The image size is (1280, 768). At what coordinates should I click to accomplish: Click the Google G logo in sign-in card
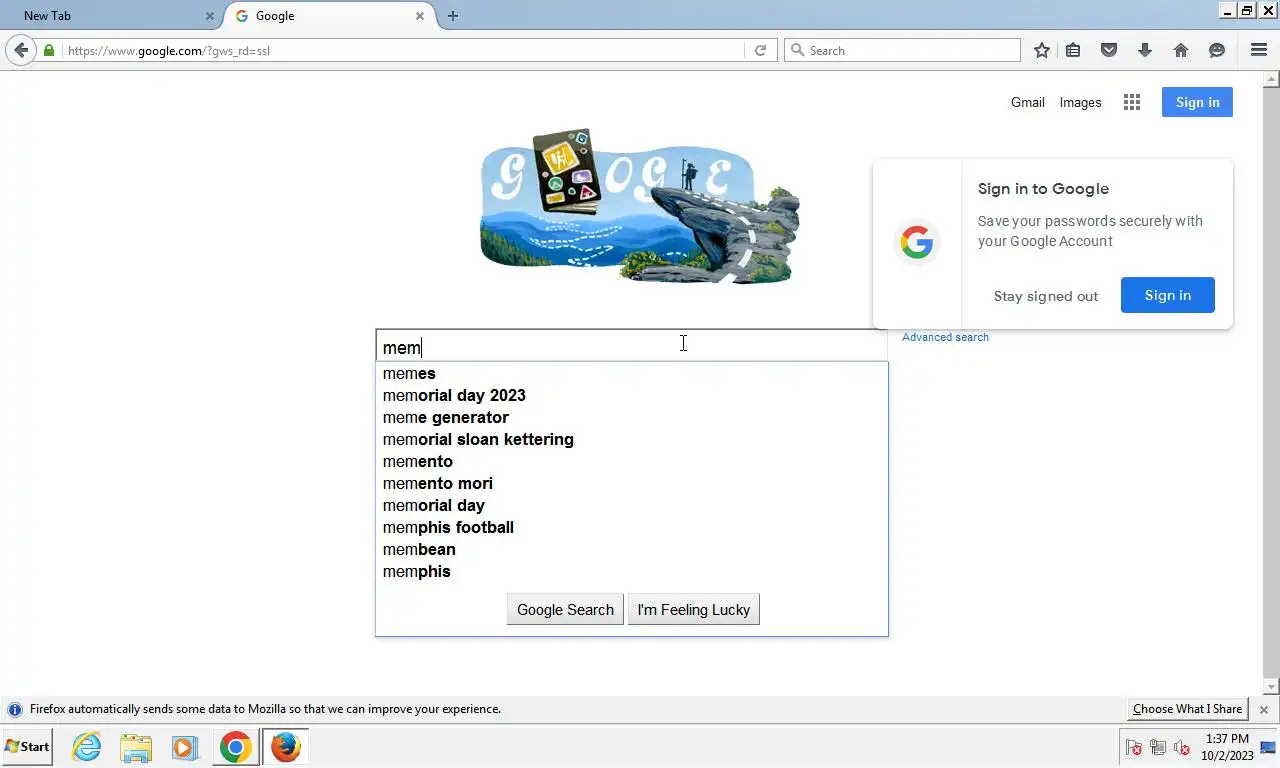pyautogui.click(x=916, y=242)
